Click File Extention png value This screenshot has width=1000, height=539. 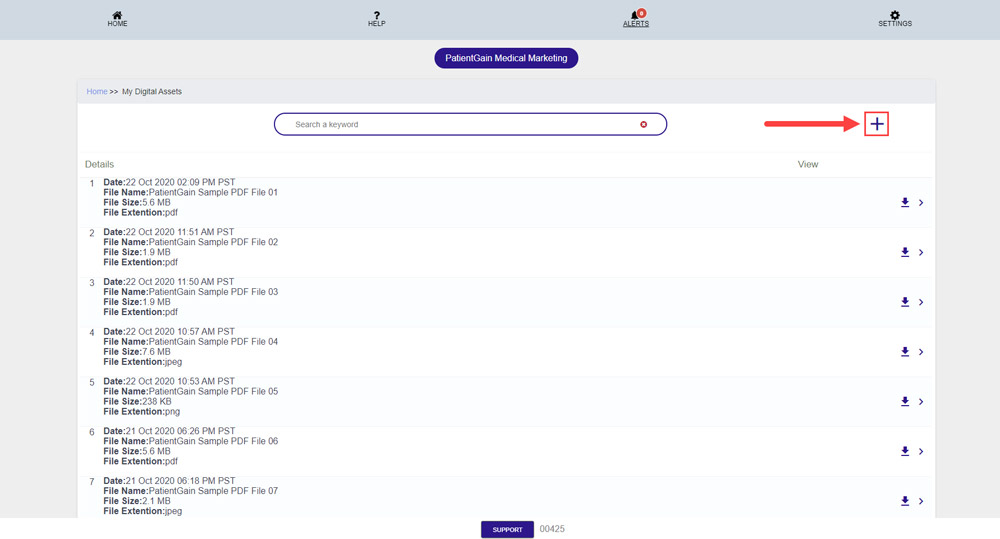tap(172, 411)
